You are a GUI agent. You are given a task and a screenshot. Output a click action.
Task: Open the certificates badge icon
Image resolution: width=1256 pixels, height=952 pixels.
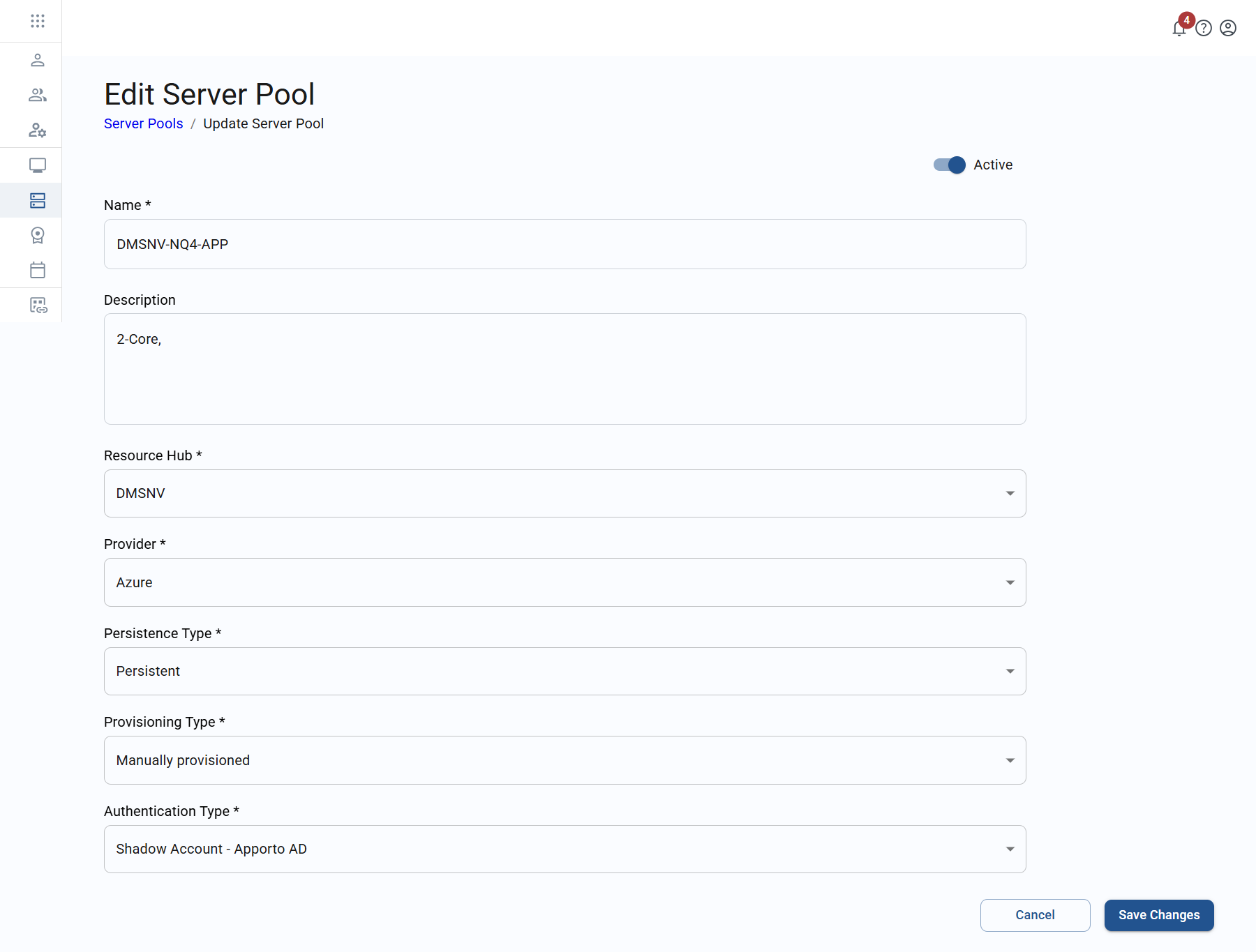(x=38, y=235)
